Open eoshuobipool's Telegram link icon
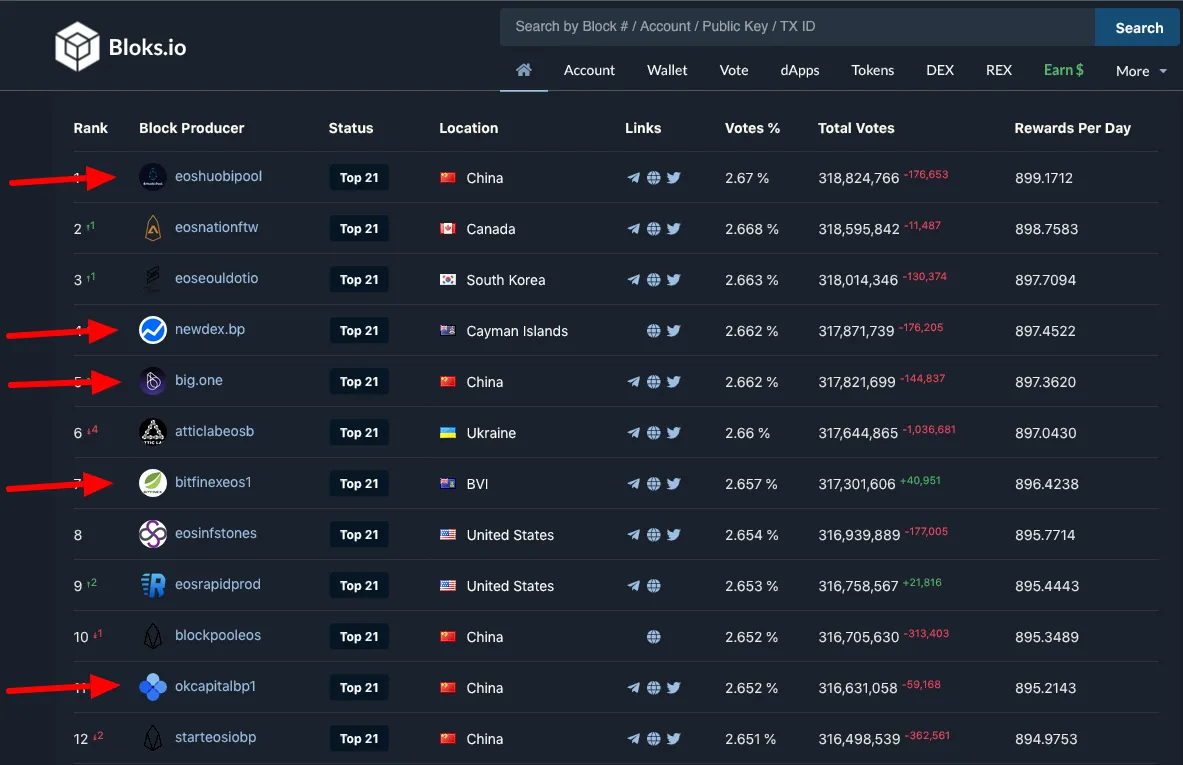The image size is (1183, 765). pyautogui.click(x=634, y=178)
